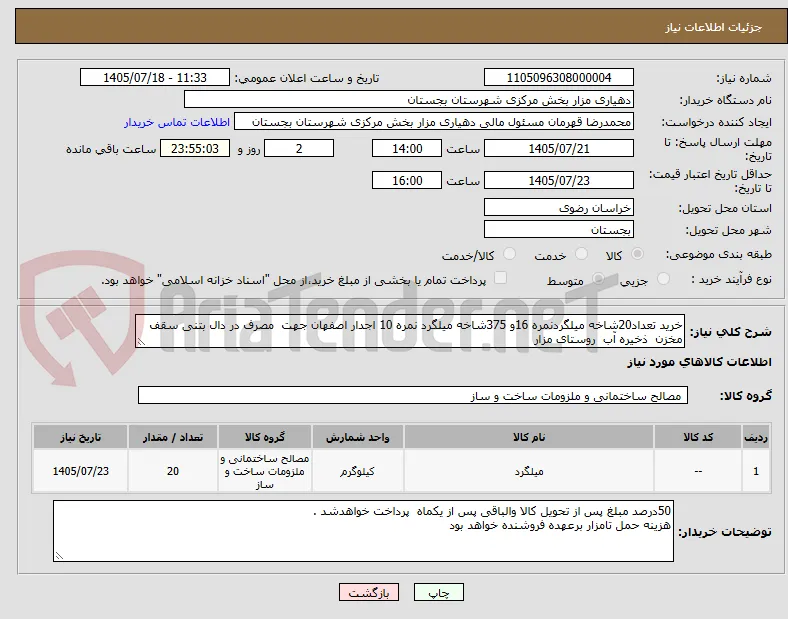Screen dimensions: 788x619
Task: Click the response deadline date 1405/07/21
Action: click(558, 149)
